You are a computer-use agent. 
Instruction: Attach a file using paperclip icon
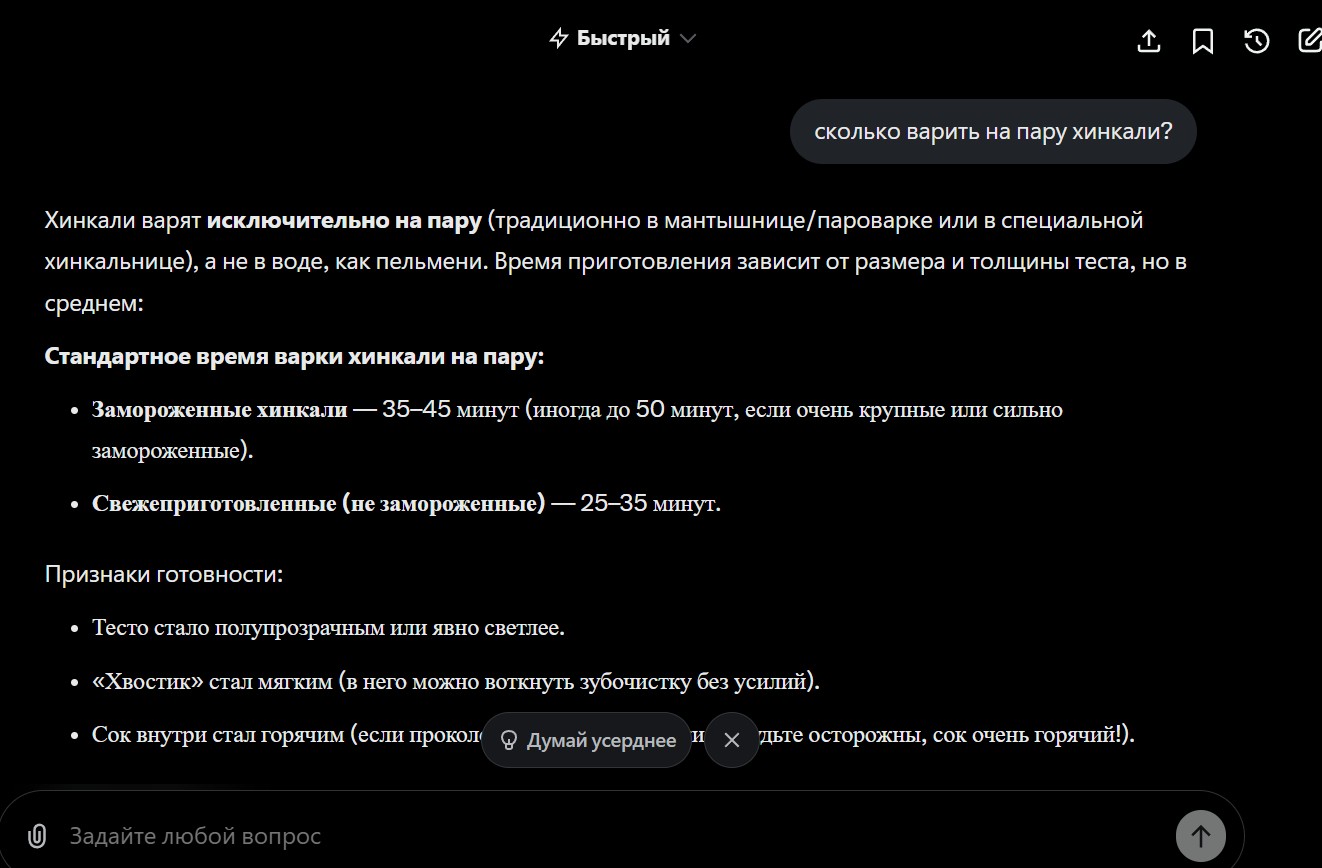(x=37, y=836)
